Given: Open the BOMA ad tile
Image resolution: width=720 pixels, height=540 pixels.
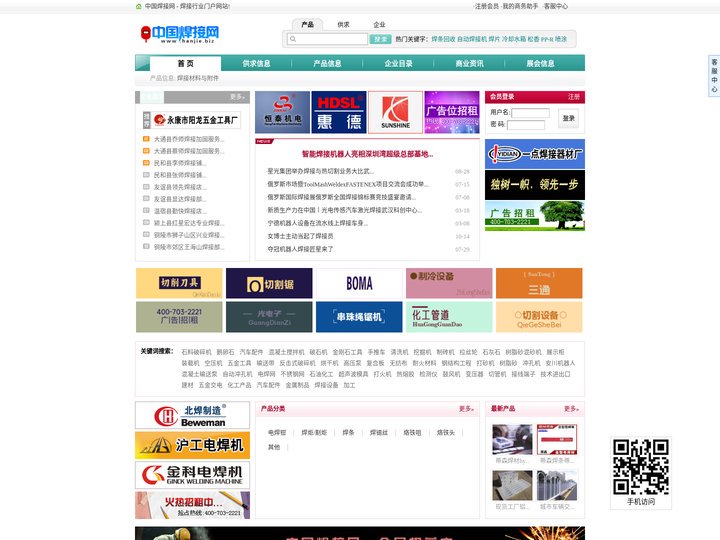Looking at the screenshot, I should 359,283.
